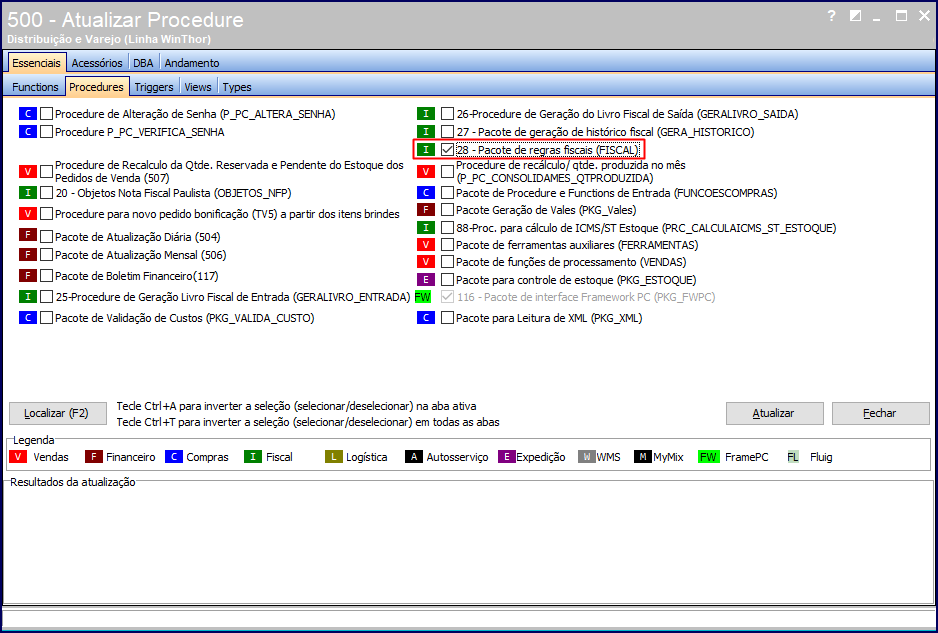Check 27 - Pacote GERA_HISTORICO checkbox
The height and width of the screenshot is (633, 938).
pos(447,132)
